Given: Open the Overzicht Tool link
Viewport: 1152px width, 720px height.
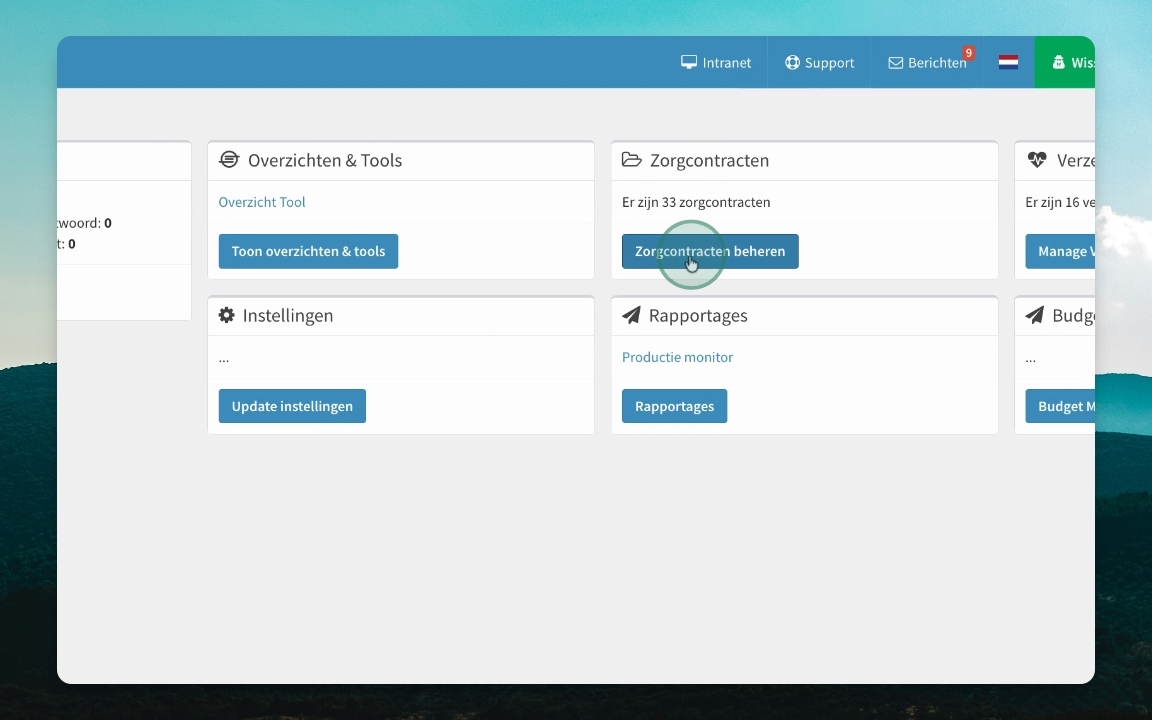Looking at the screenshot, I should [x=262, y=202].
